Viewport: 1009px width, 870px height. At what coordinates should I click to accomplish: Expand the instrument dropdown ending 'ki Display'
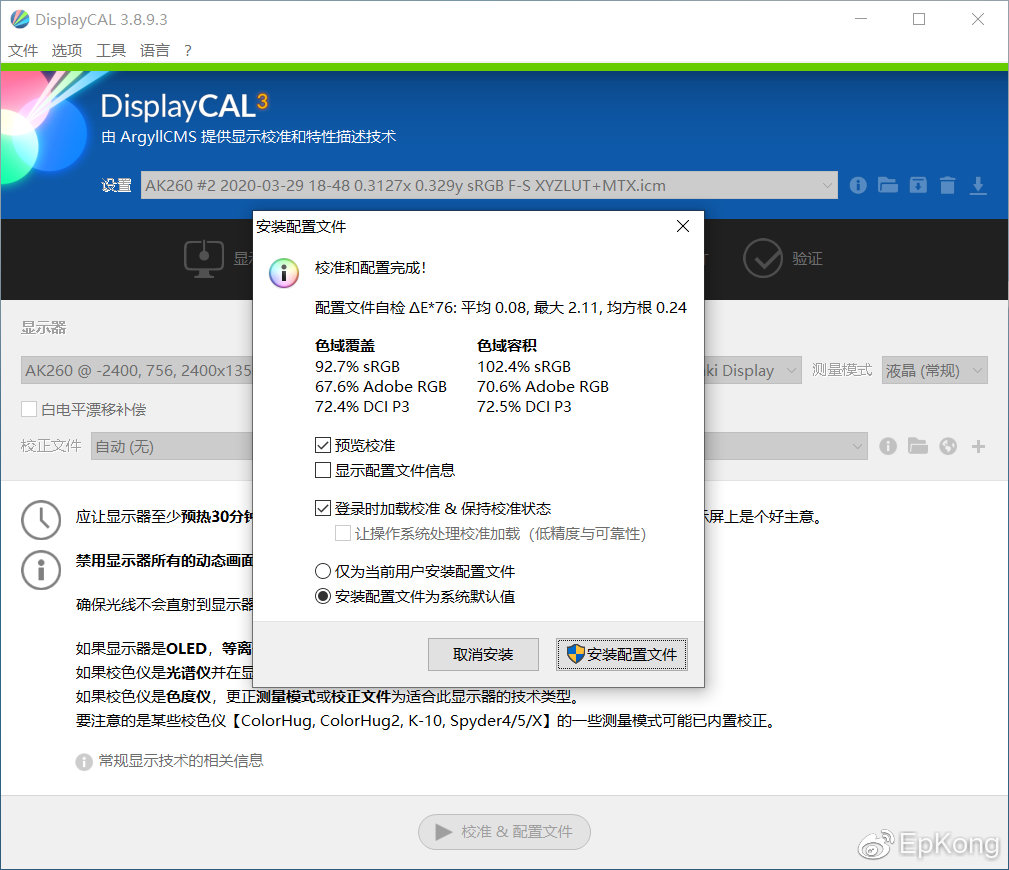coord(753,370)
